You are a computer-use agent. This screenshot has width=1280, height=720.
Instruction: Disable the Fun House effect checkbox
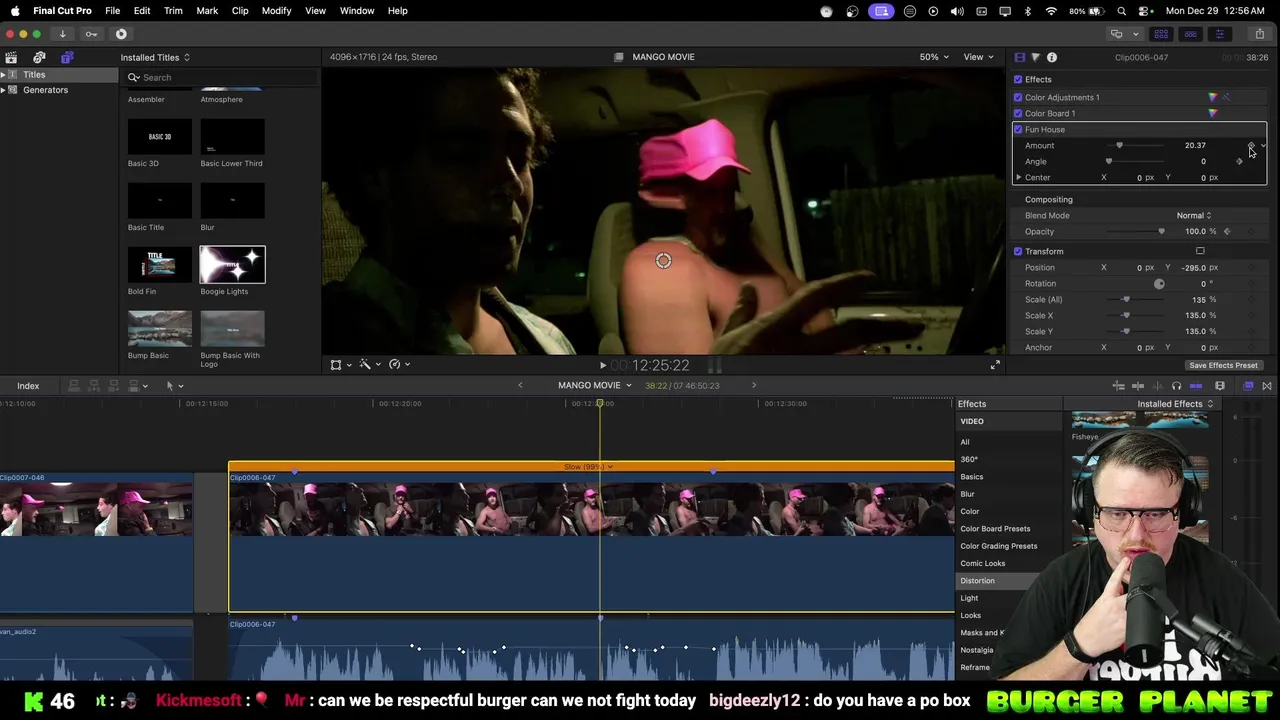pyautogui.click(x=1018, y=130)
